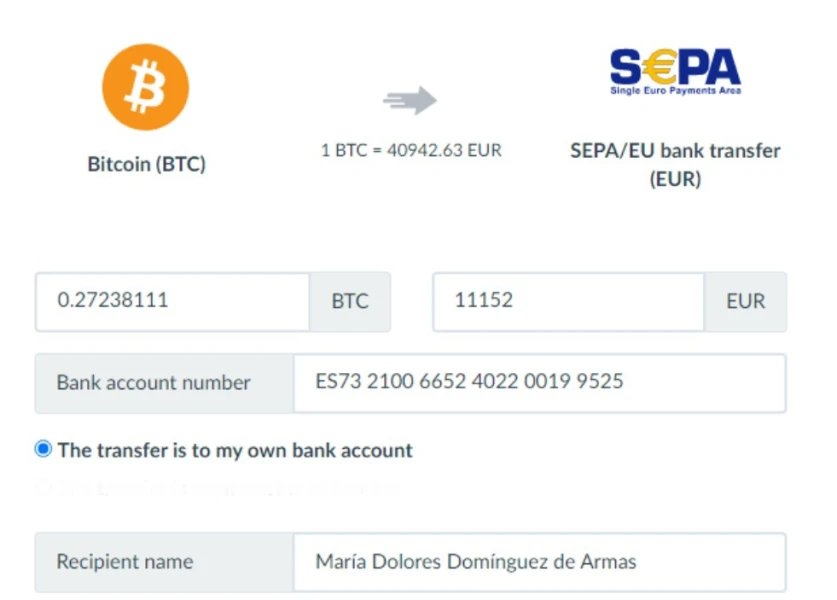The width and height of the screenshot is (837, 600).
Task: Select 'The transfer is to my own bank account' radio
Action: (43, 449)
